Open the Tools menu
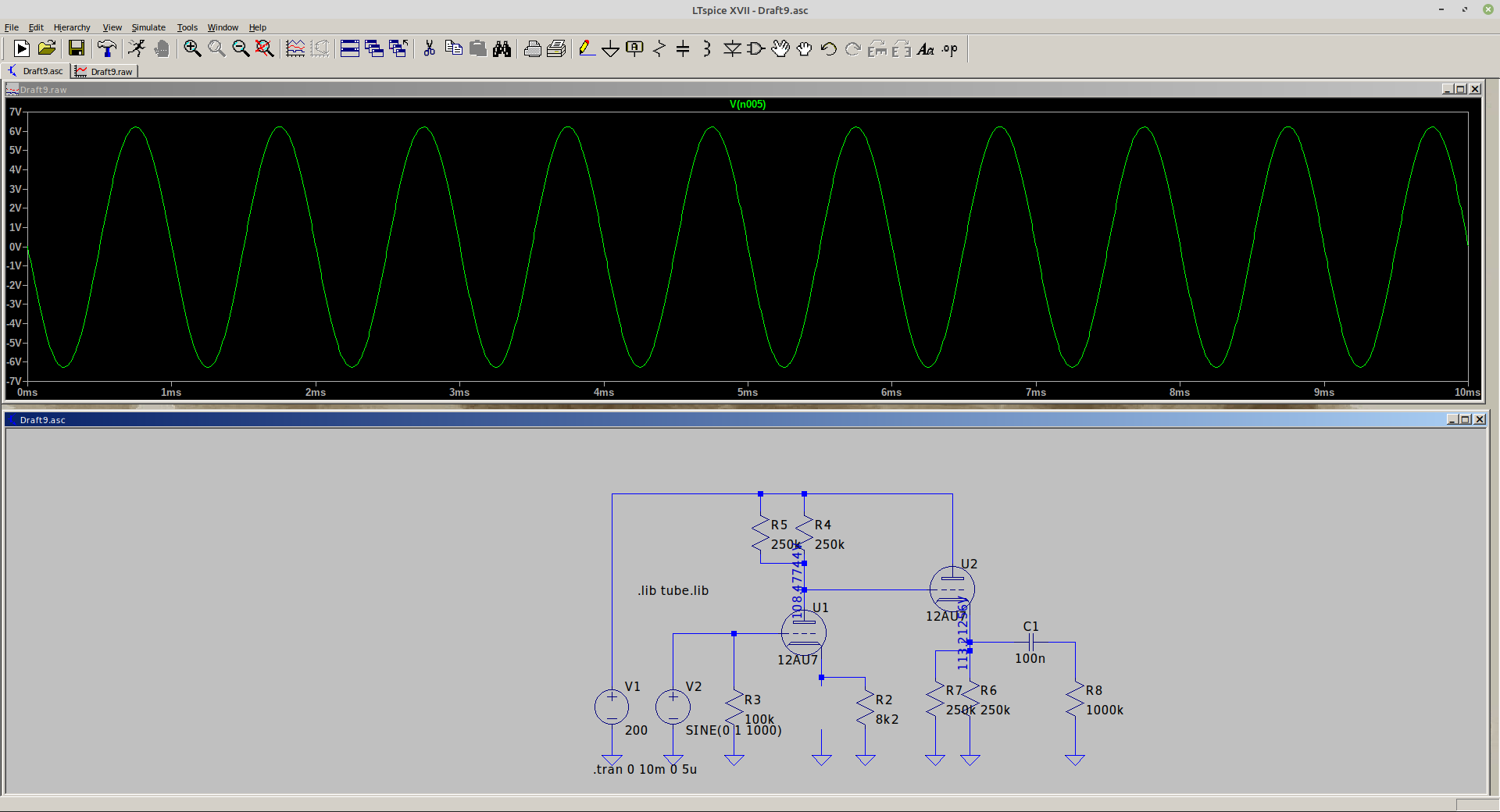Screen dimensions: 1500x812 coord(187,27)
